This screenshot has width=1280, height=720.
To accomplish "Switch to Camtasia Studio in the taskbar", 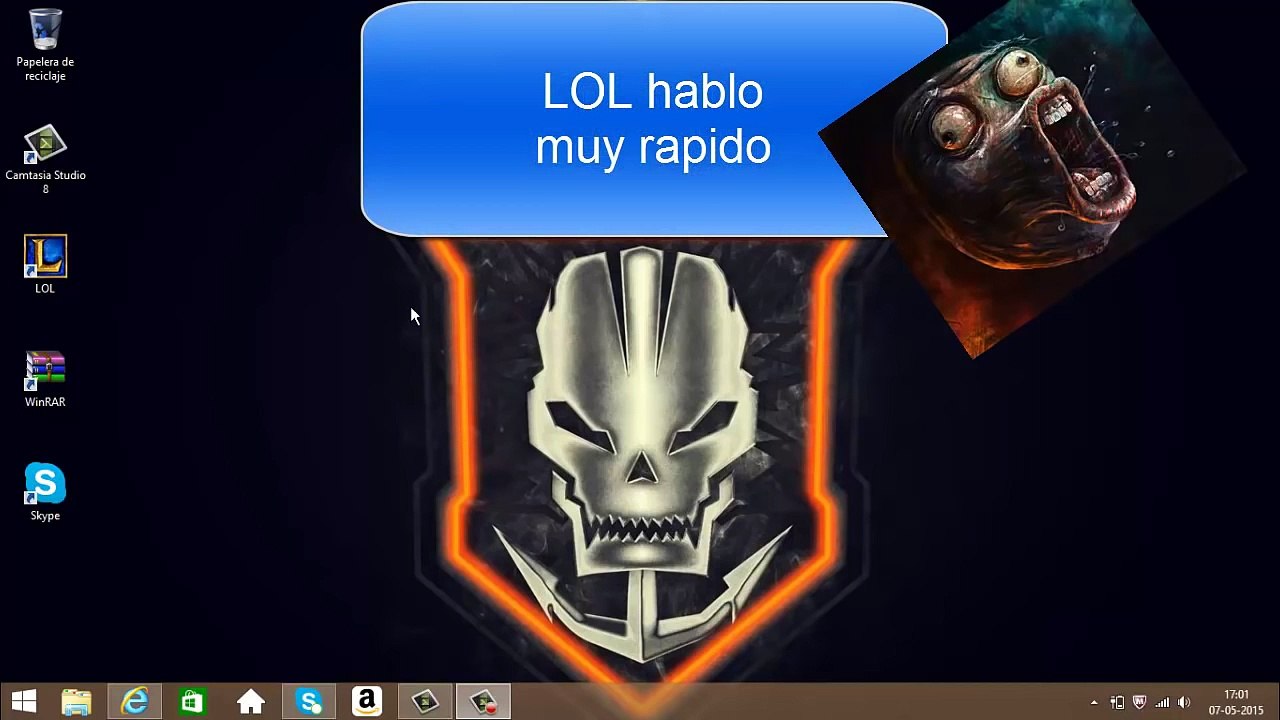I will tap(425, 702).
